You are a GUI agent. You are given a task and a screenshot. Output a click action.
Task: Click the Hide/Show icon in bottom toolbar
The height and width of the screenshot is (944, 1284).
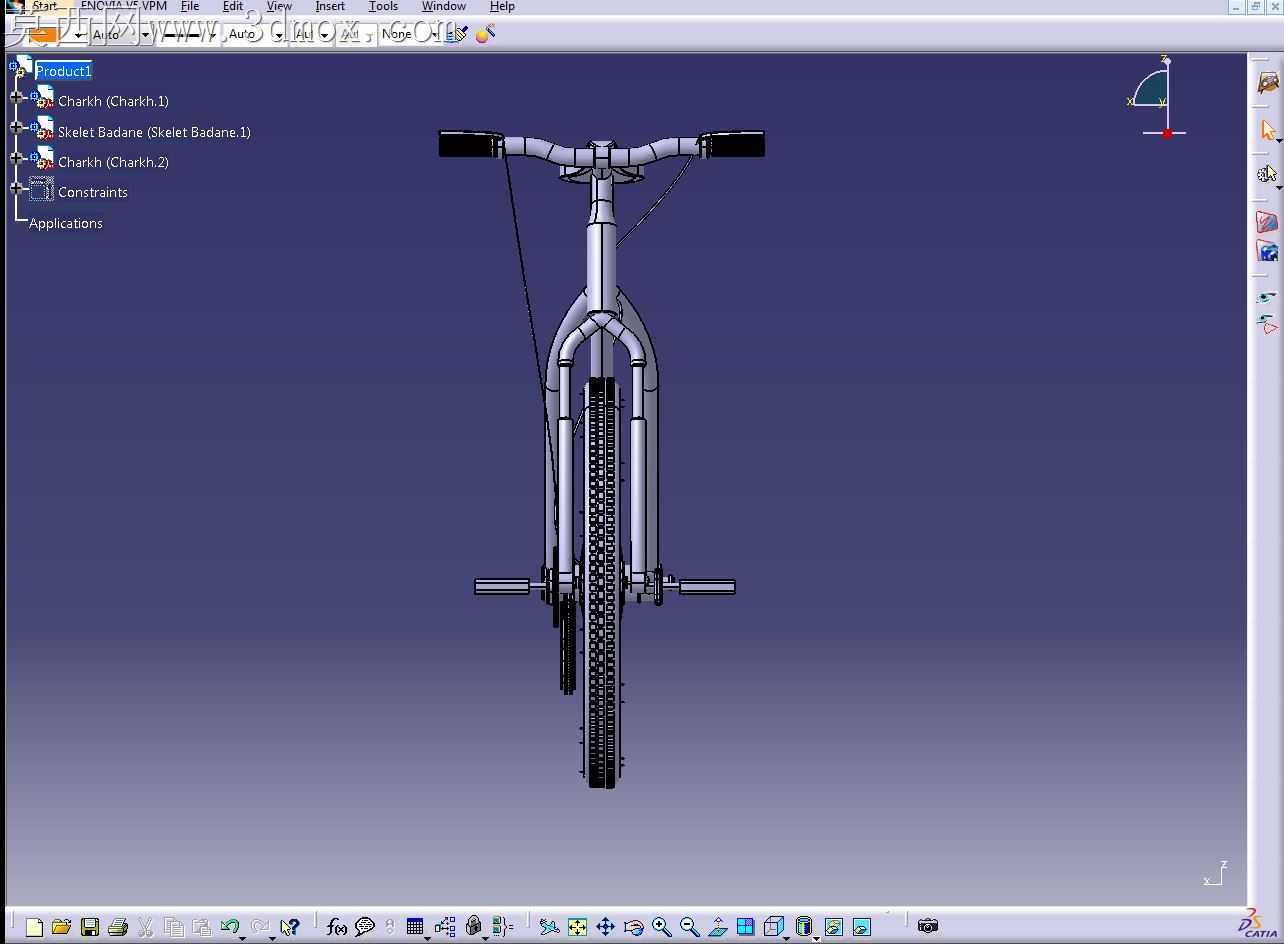833,927
